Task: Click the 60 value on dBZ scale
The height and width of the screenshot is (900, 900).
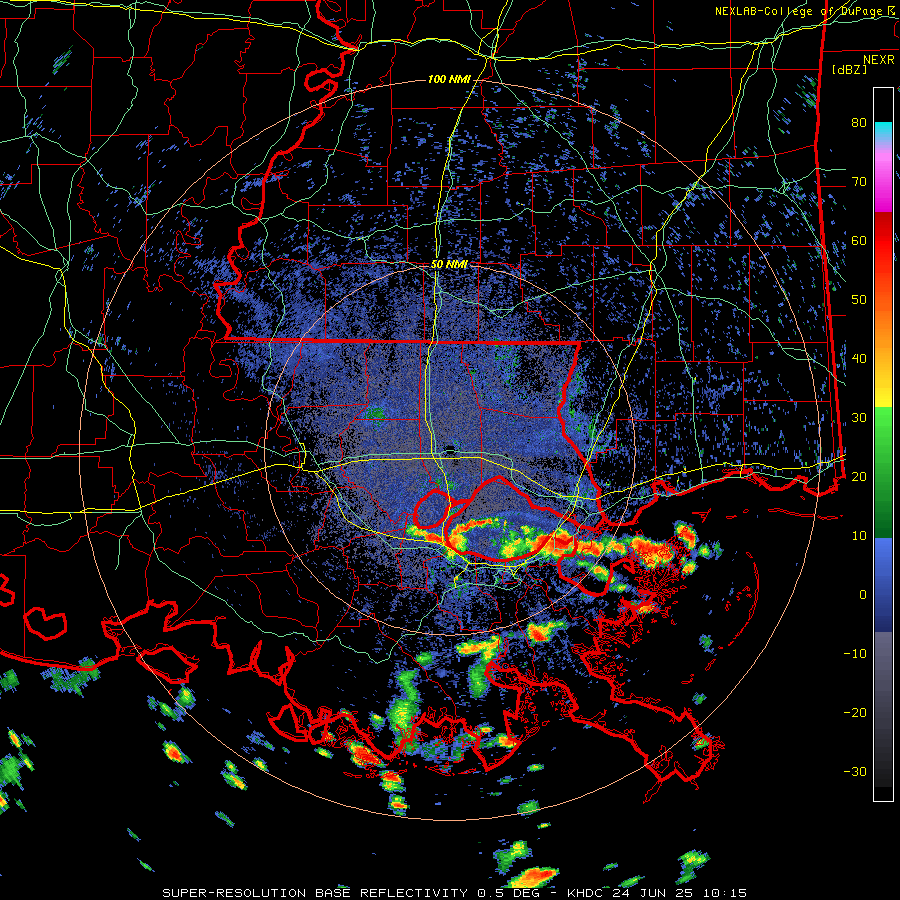Action: [x=859, y=240]
